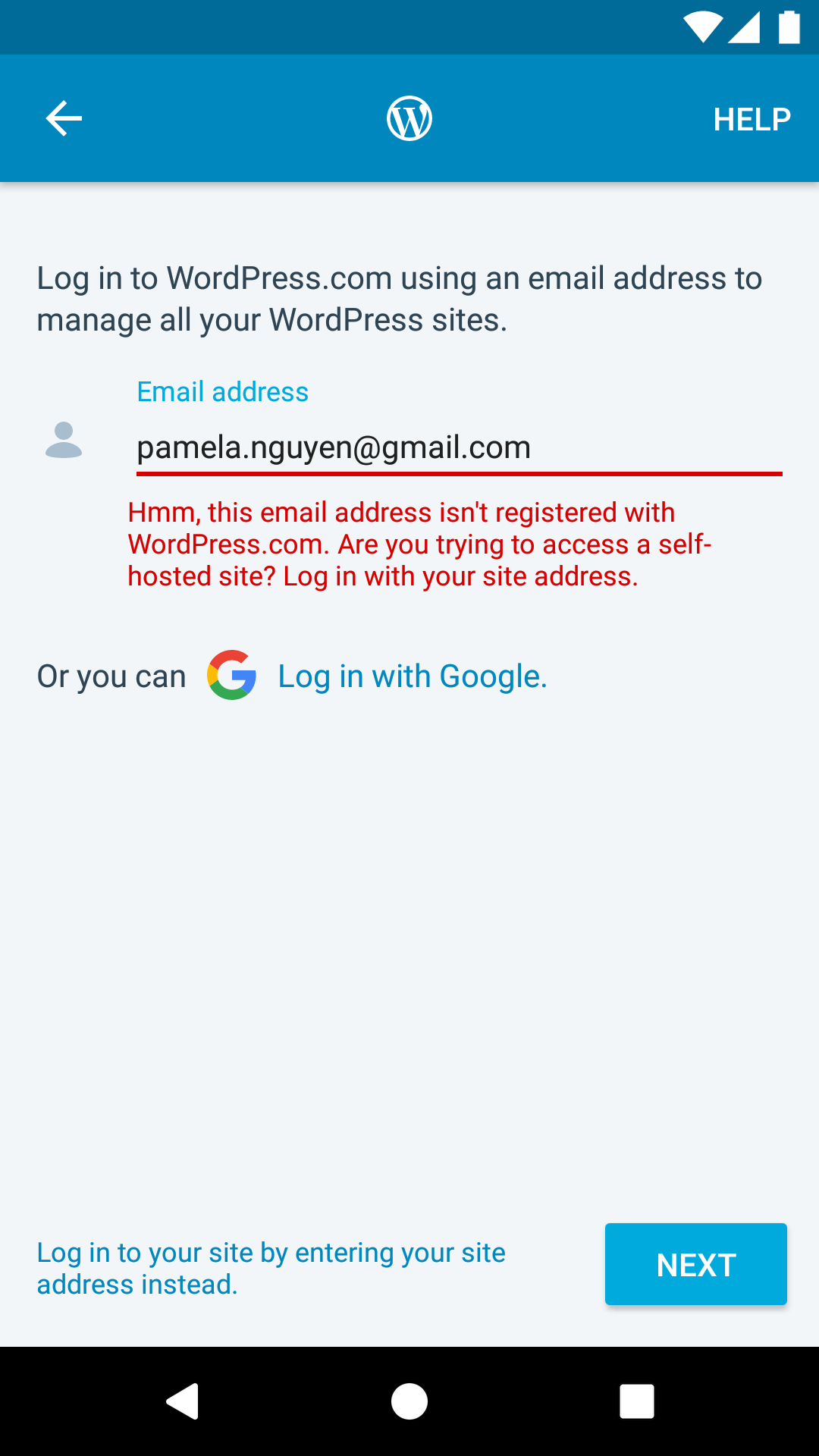
Task: Open site address login link
Action: point(271,1268)
